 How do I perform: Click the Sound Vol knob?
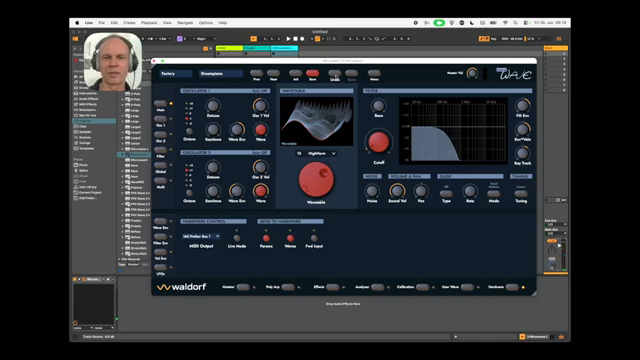(397, 191)
